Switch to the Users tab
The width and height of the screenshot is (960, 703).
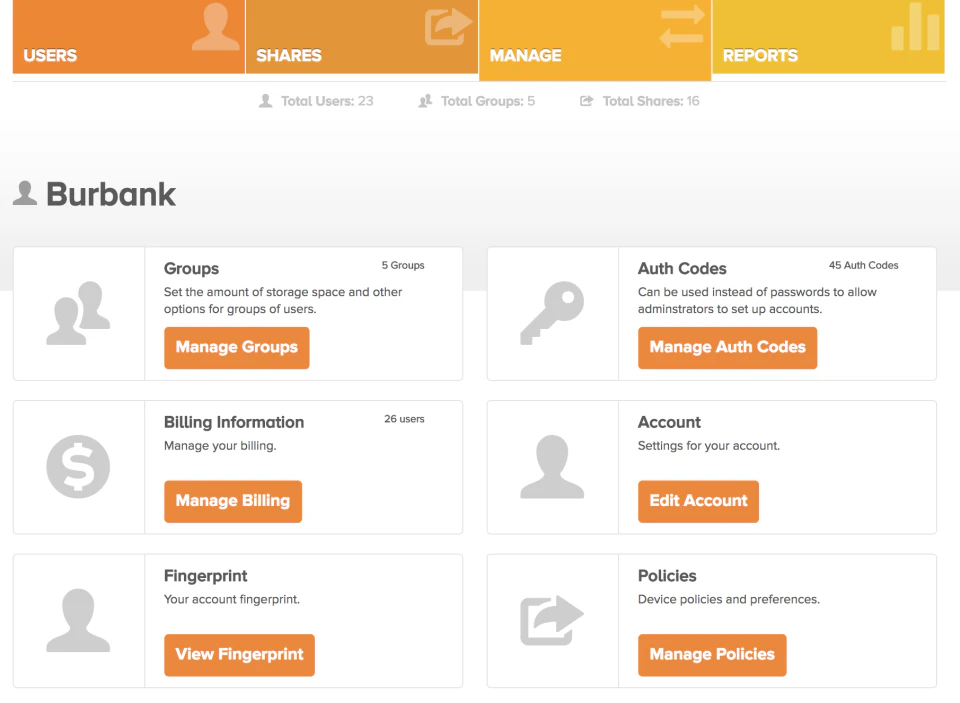coord(50,56)
